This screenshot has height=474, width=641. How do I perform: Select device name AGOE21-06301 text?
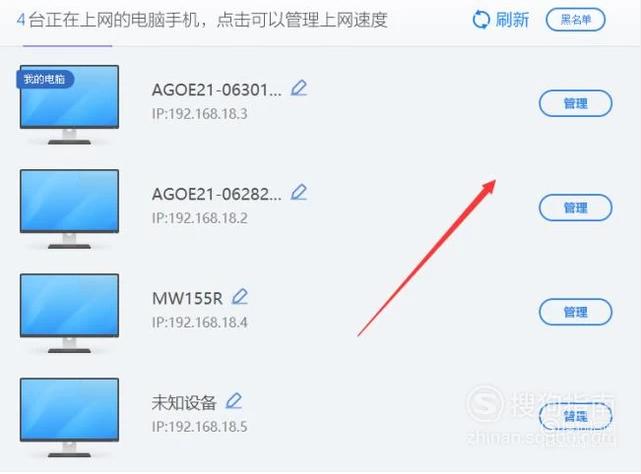point(217,90)
